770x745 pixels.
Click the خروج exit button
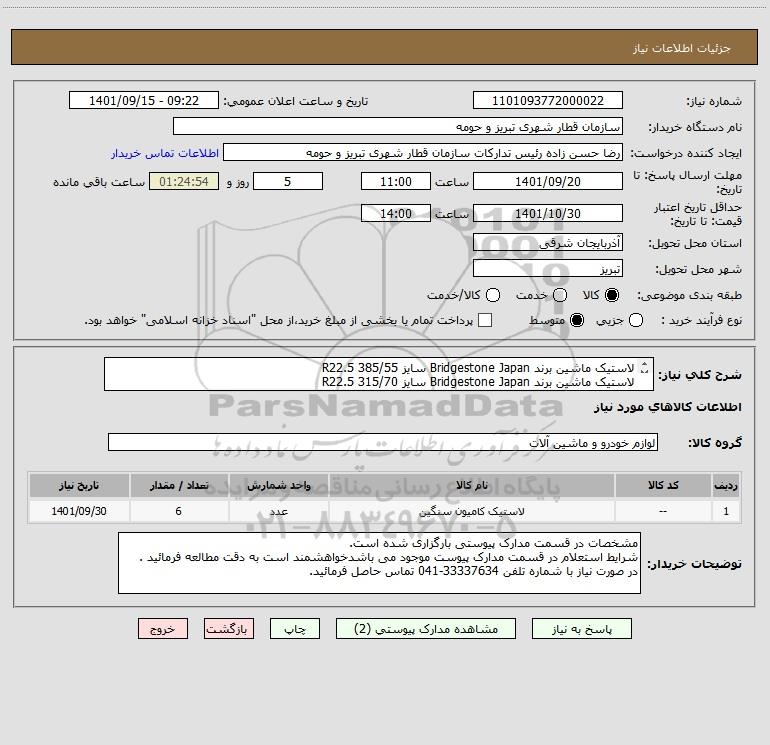coord(163,629)
